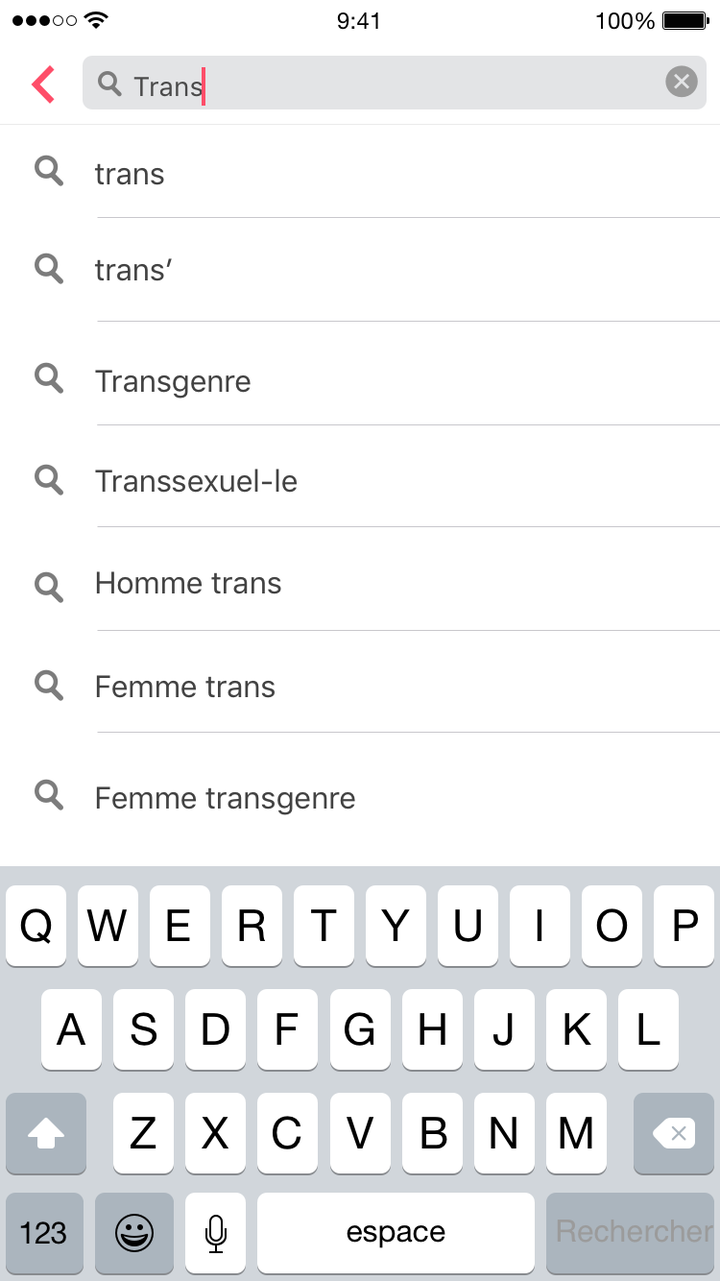Tap the letter Q key
720x1281 pixels.
[x=36, y=926]
